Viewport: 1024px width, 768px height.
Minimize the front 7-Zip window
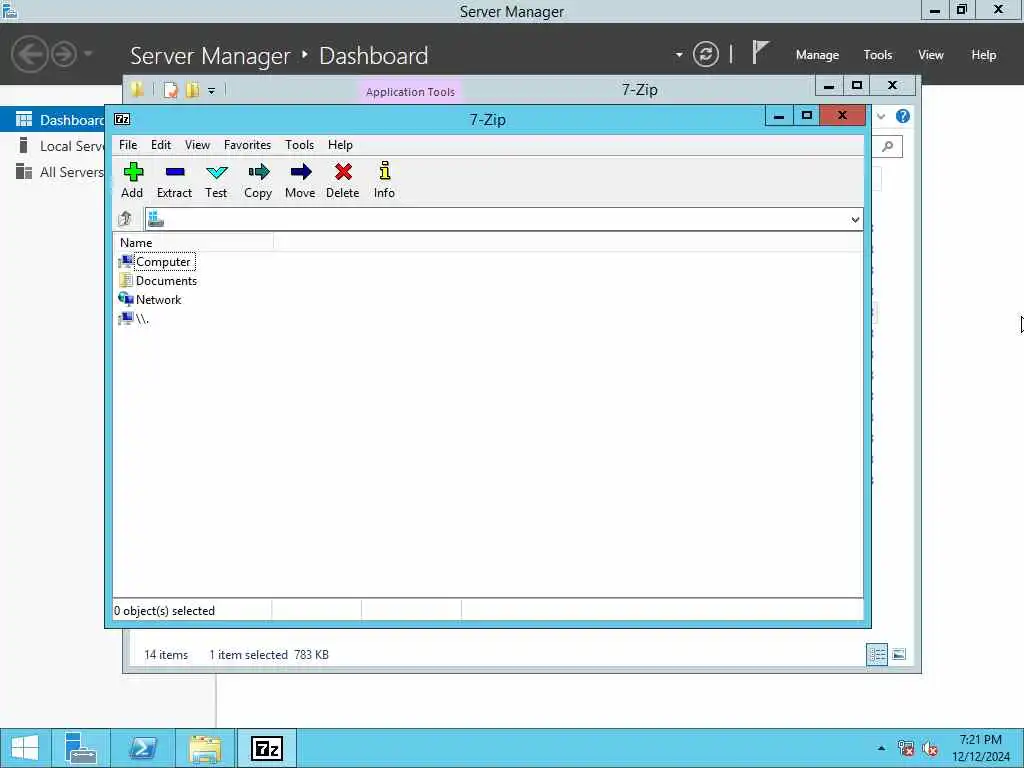pos(778,116)
